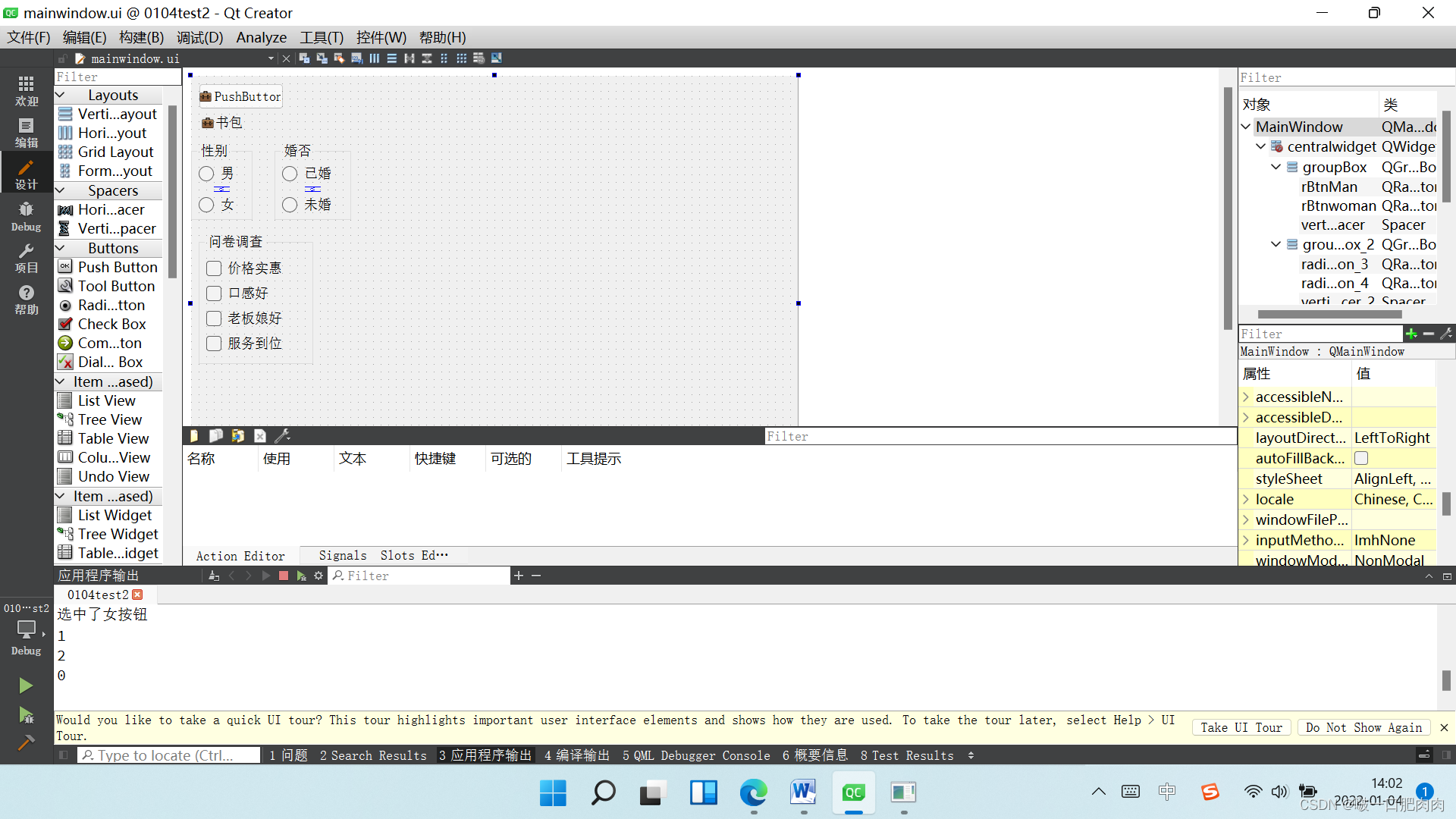
Task: Open the Debug mode in left sidebar
Action: [x=26, y=216]
